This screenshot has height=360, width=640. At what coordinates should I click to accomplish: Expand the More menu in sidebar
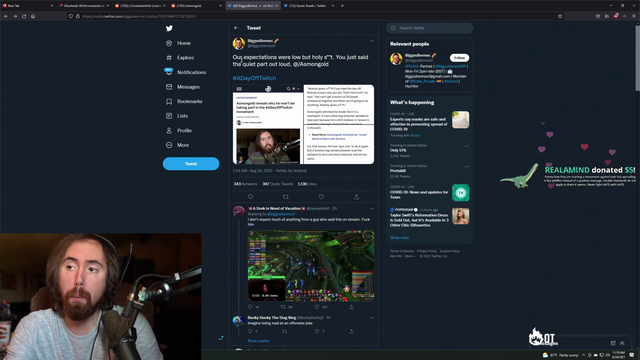(x=178, y=145)
